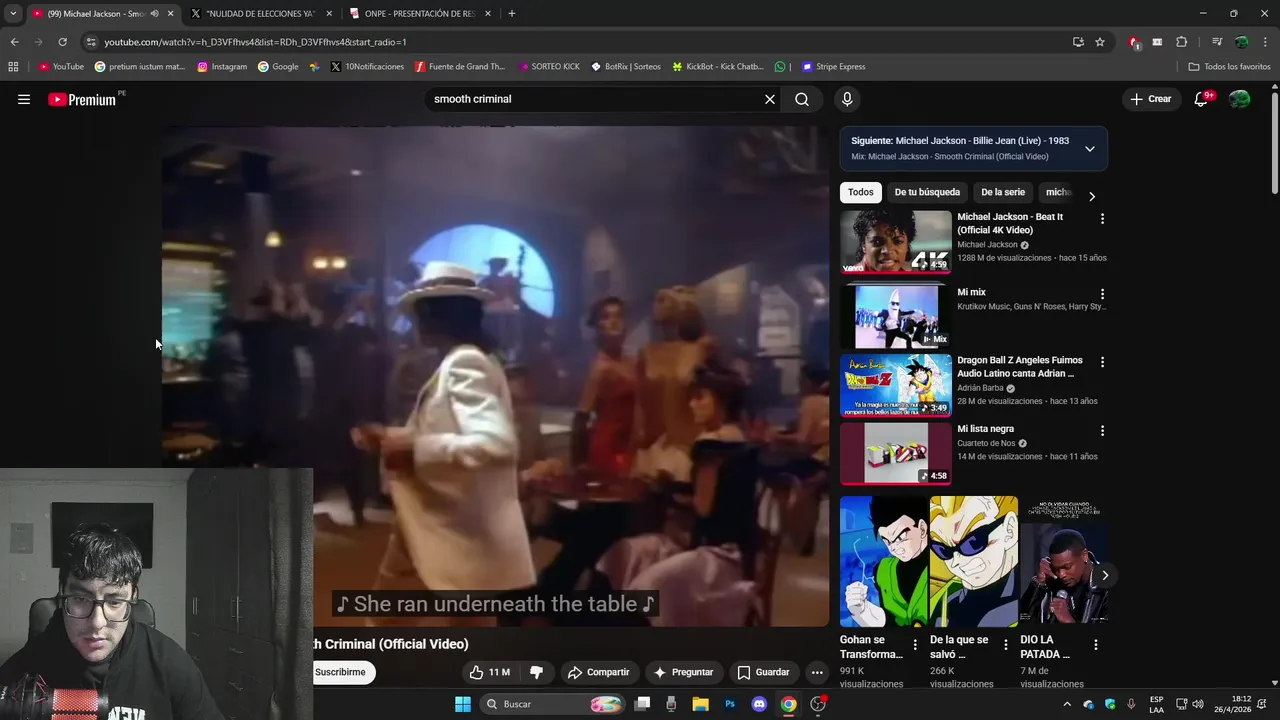Open 'Todos los favoritos' bookmarks folder

click(1229, 66)
